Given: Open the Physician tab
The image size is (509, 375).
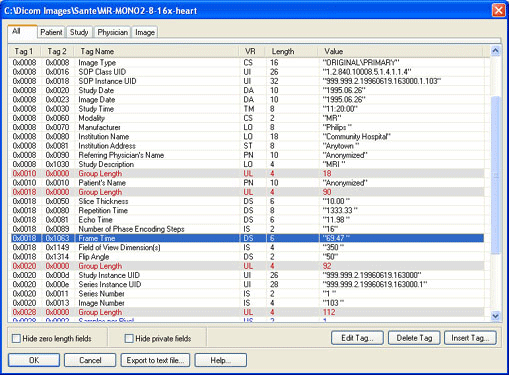Looking at the screenshot, I should point(112,32).
